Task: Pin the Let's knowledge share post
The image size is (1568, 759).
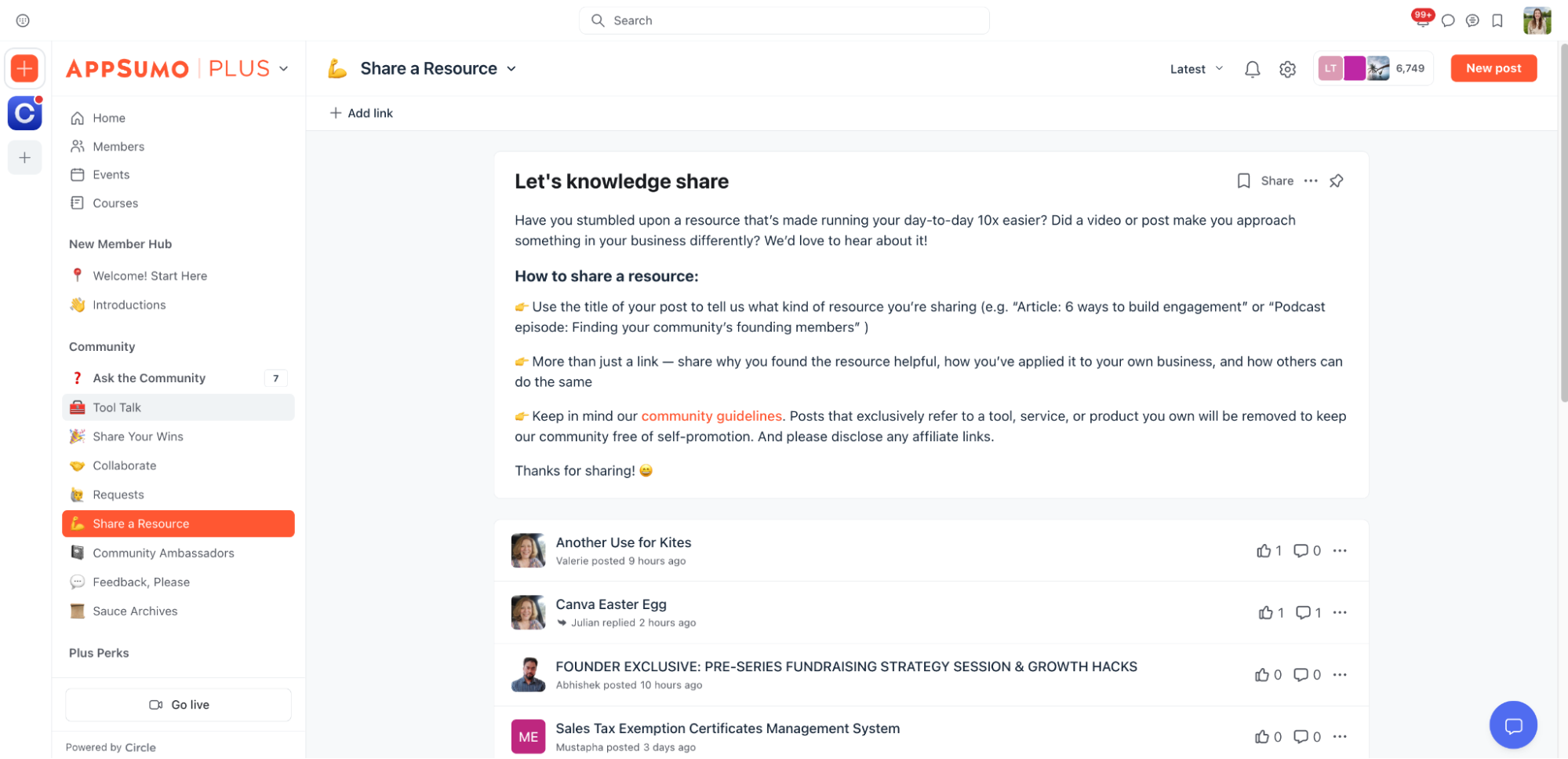Action: point(1337,181)
